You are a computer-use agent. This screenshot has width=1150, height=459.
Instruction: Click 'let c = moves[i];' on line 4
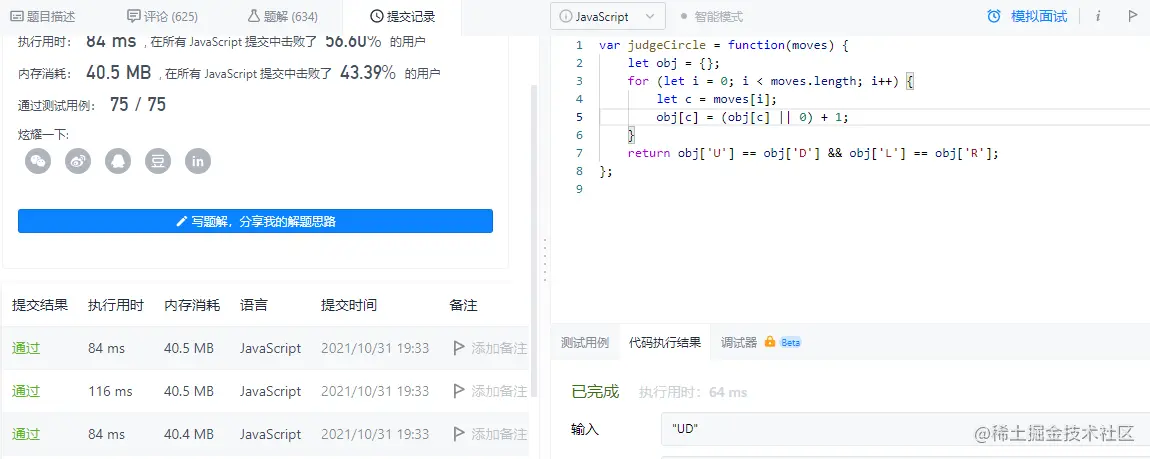click(716, 99)
